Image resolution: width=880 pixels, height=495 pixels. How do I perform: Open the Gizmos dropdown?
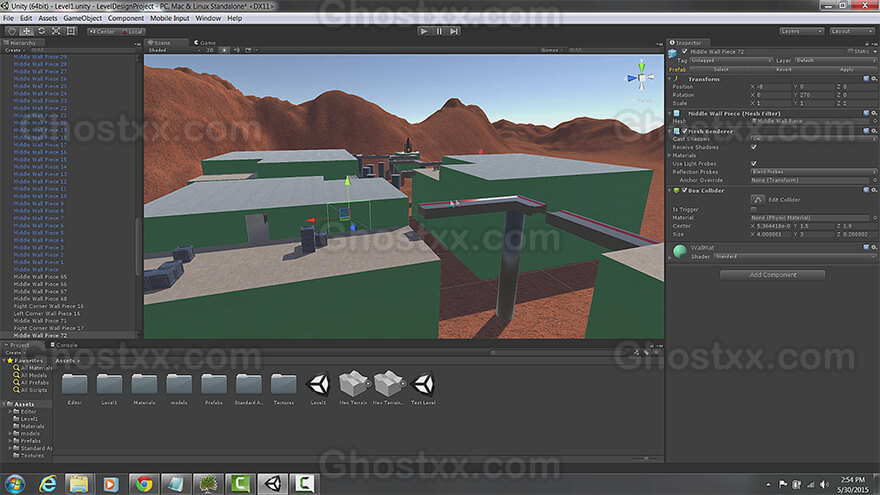pos(552,50)
